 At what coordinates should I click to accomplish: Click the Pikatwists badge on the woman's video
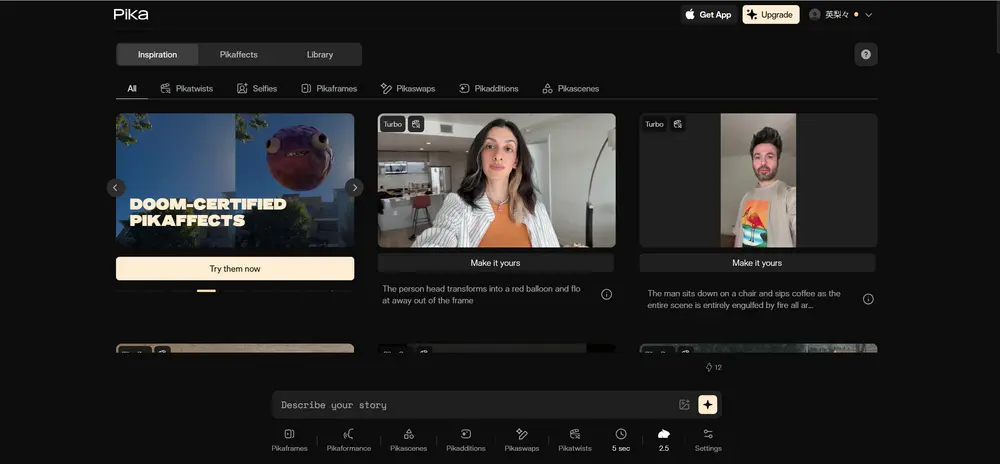[x=416, y=124]
